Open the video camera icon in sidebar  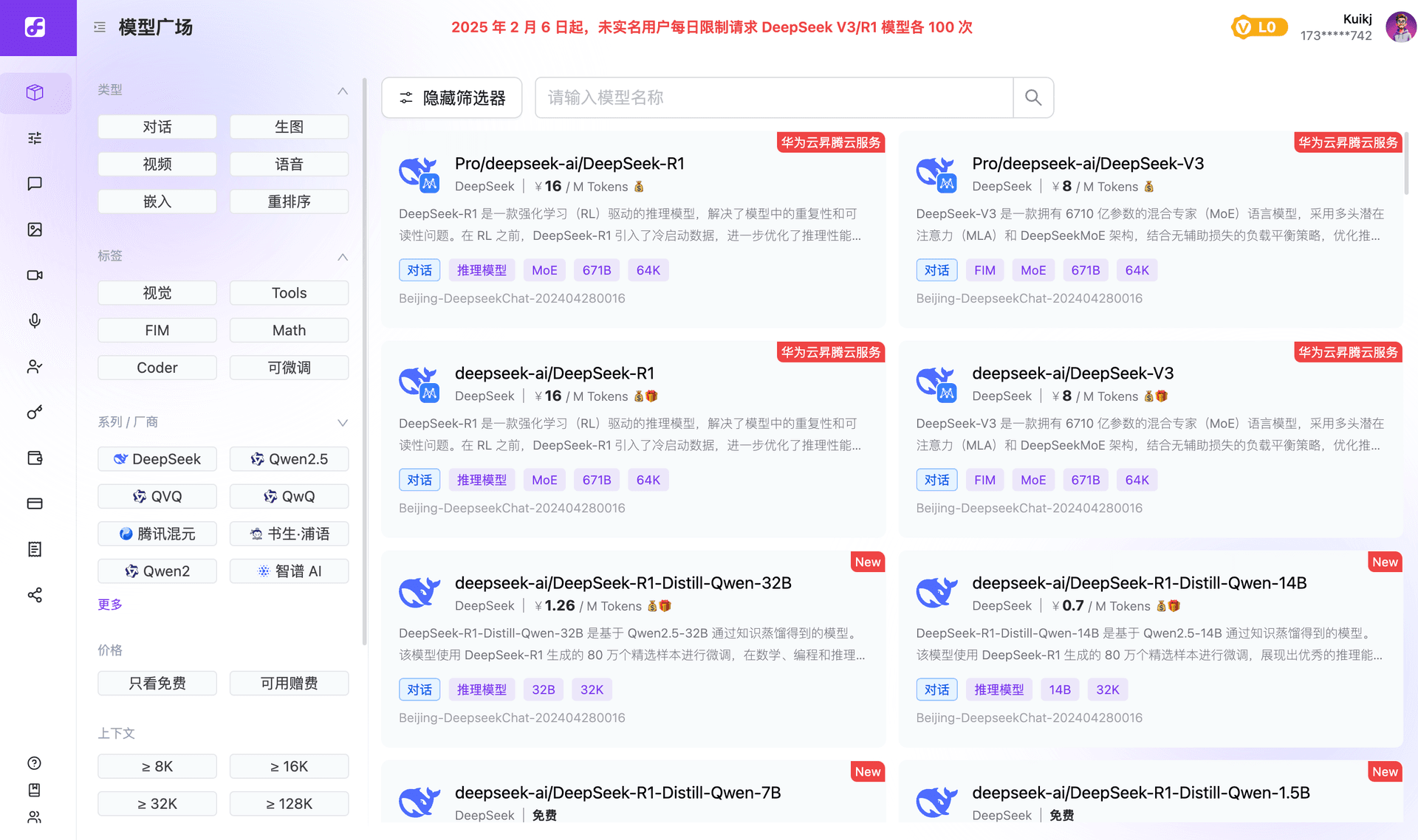point(35,275)
